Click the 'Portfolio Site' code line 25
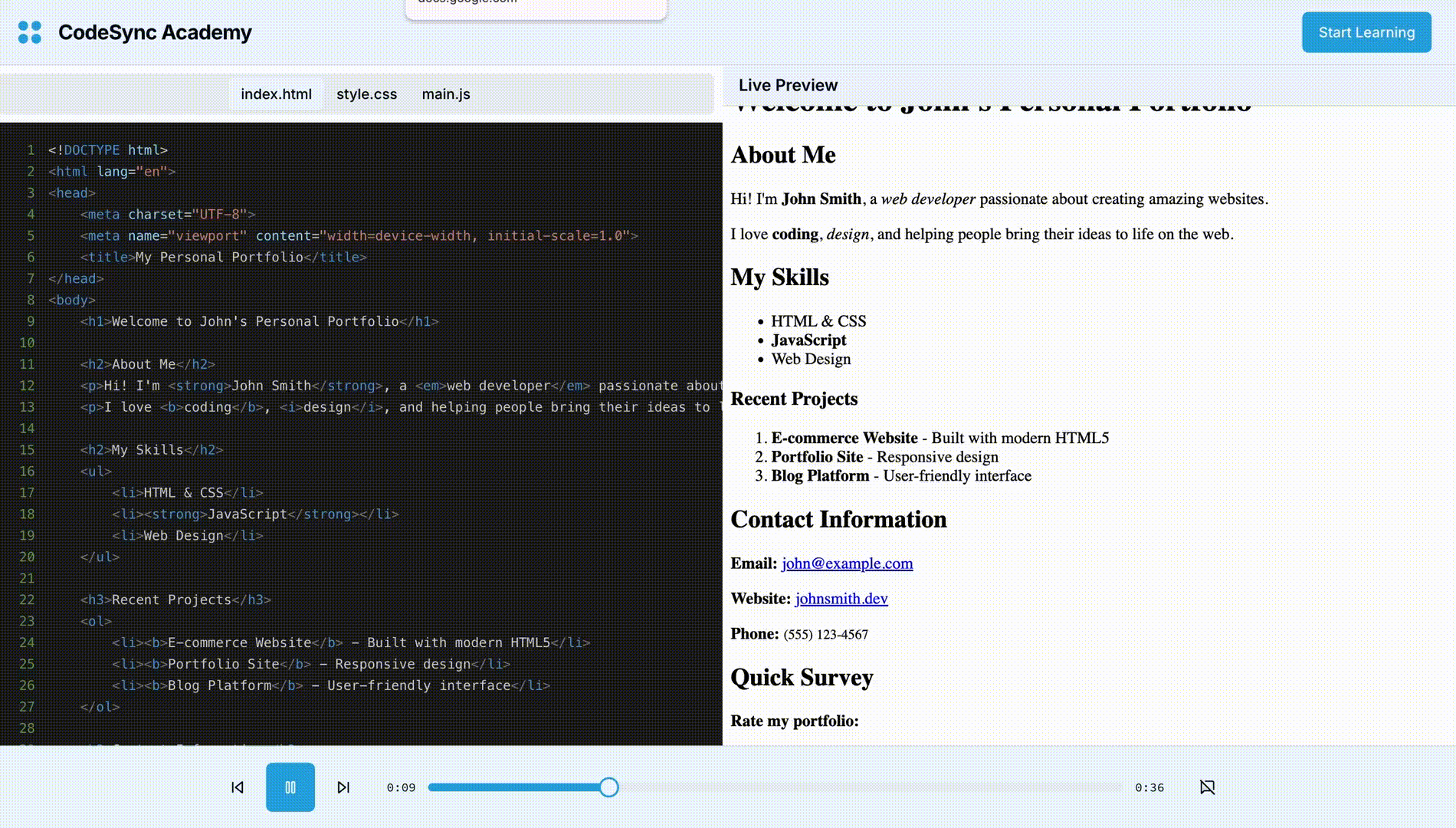The height and width of the screenshot is (828, 1456). click(x=311, y=665)
